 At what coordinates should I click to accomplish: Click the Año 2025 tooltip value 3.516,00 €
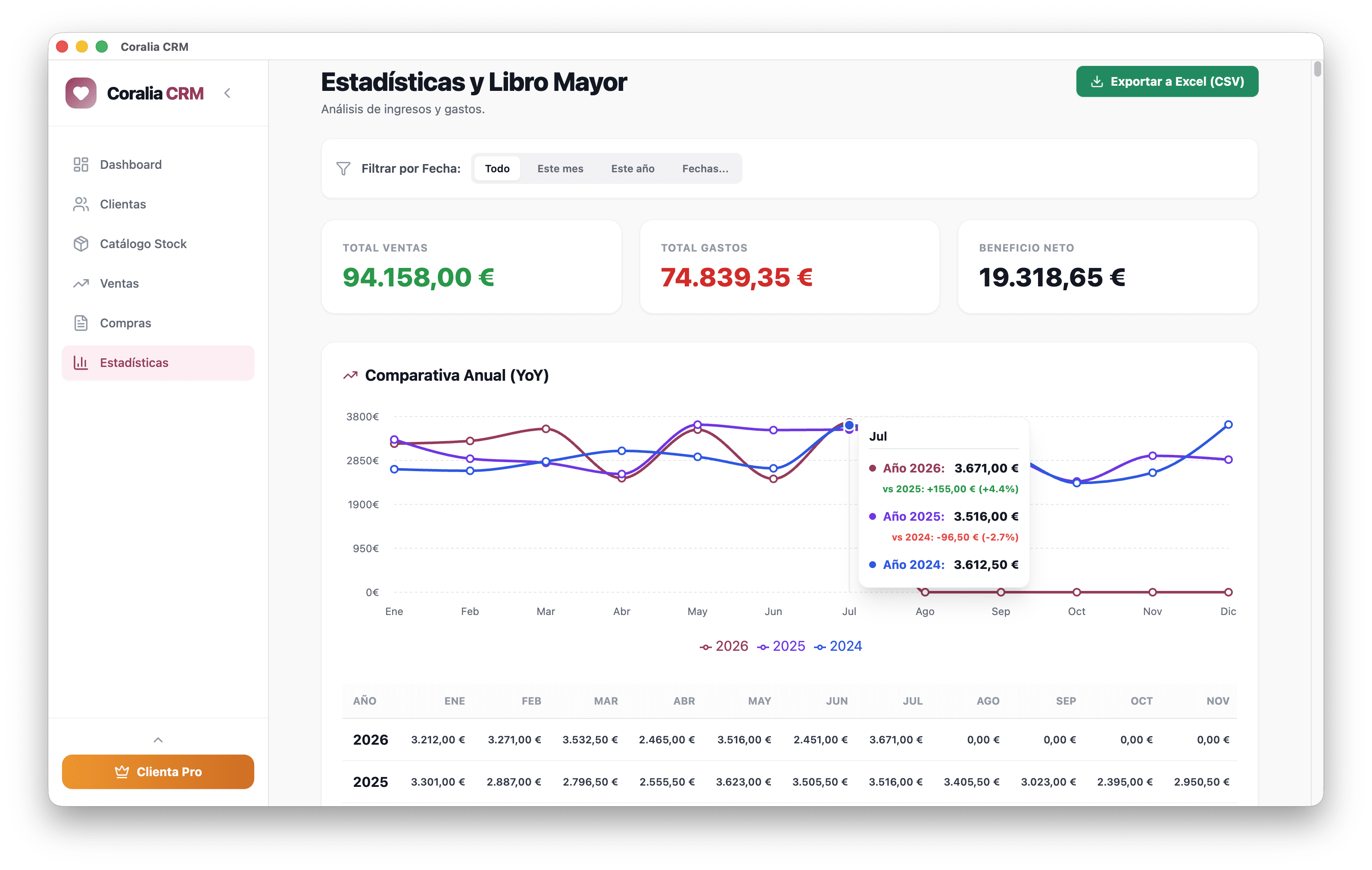click(986, 516)
